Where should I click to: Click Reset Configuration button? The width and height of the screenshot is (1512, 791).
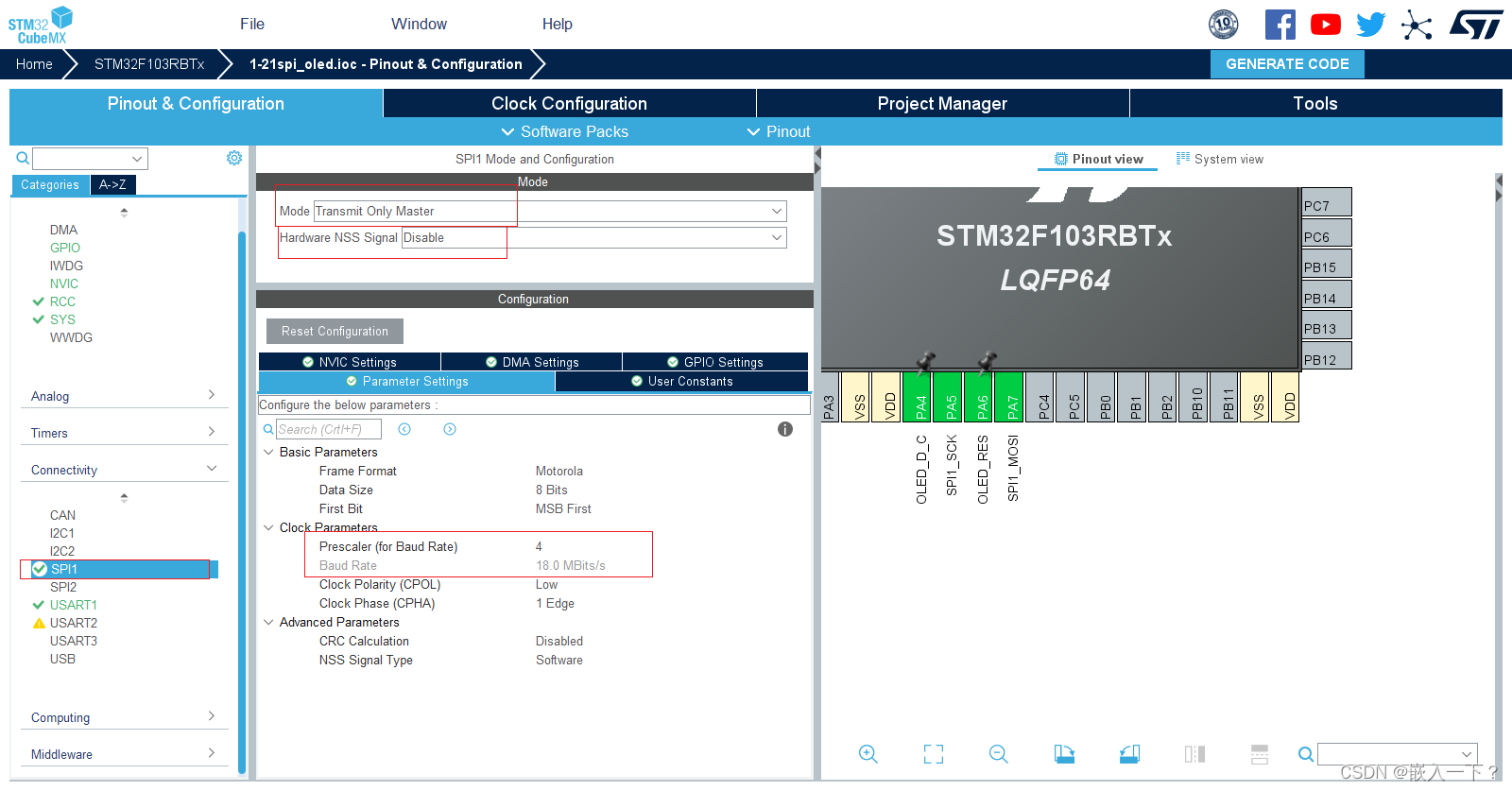coord(335,331)
